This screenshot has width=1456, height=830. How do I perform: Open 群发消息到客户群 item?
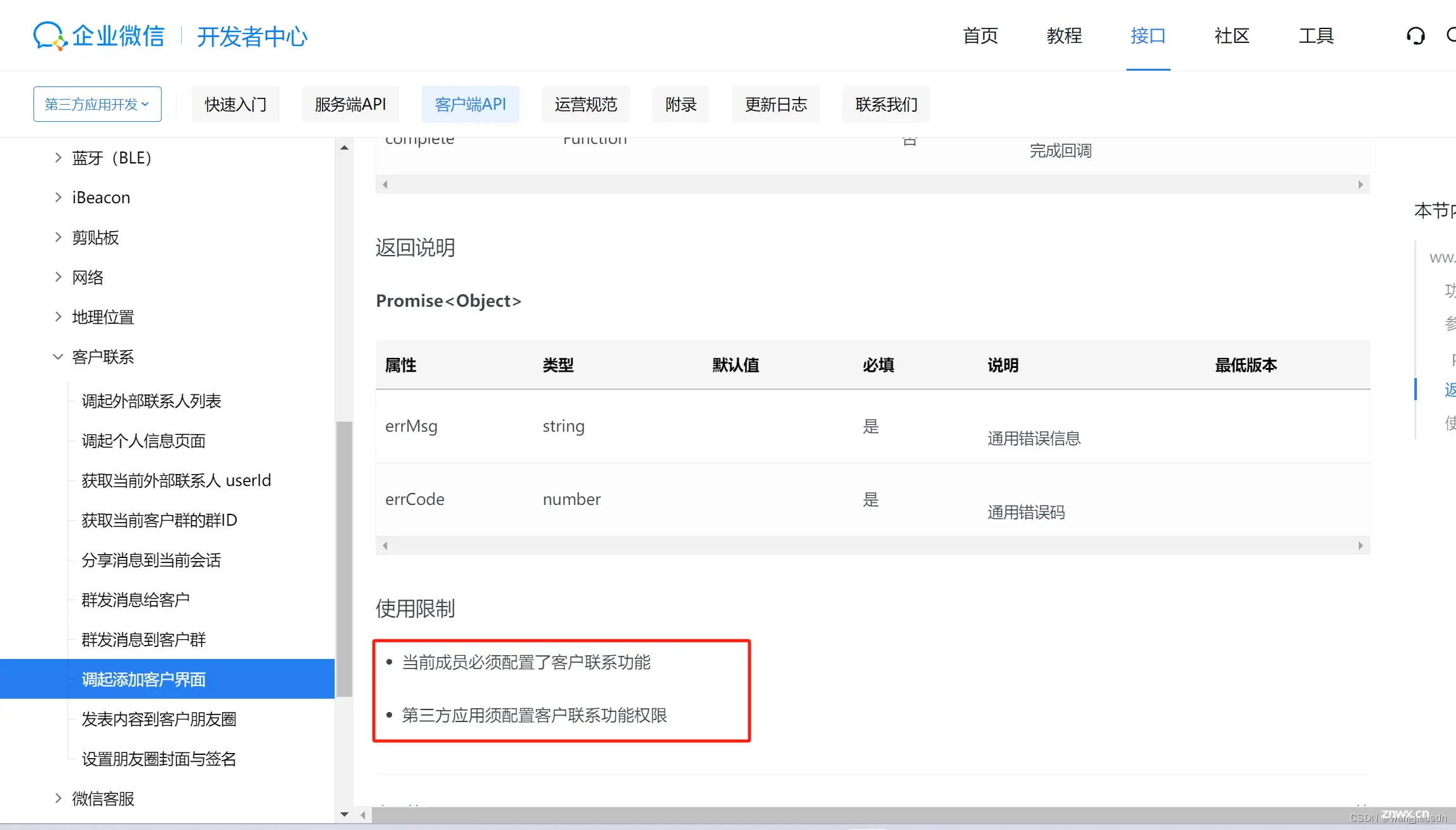click(x=144, y=639)
